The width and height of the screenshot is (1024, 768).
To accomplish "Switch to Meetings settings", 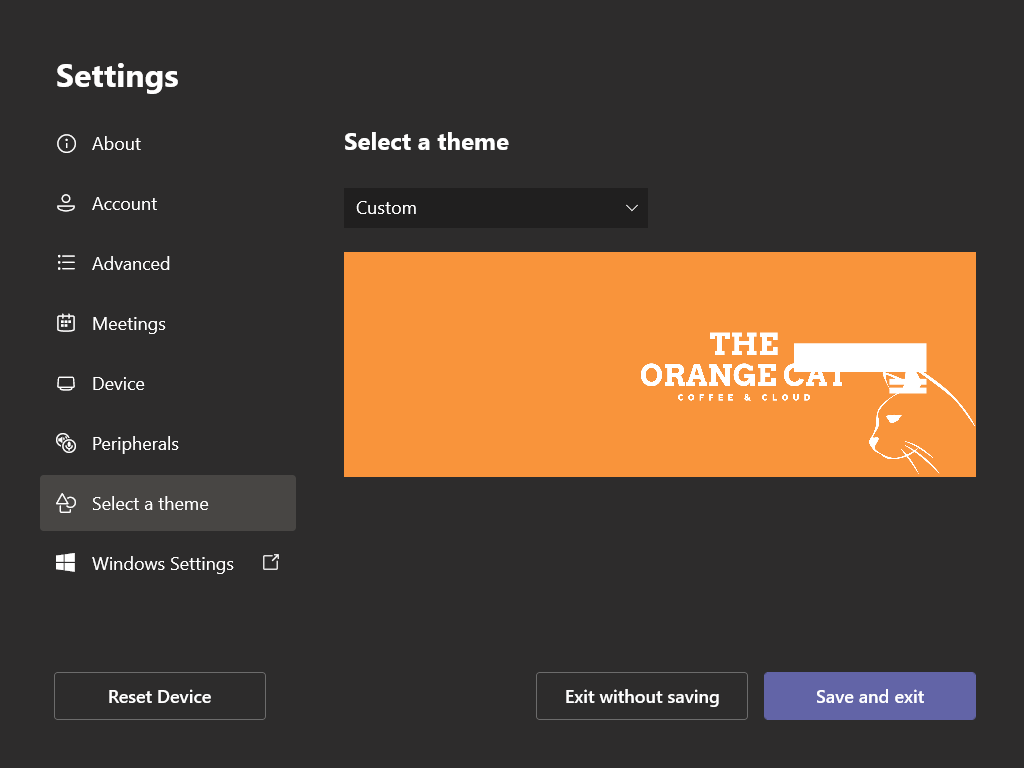I will pyautogui.click(x=129, y=324).
